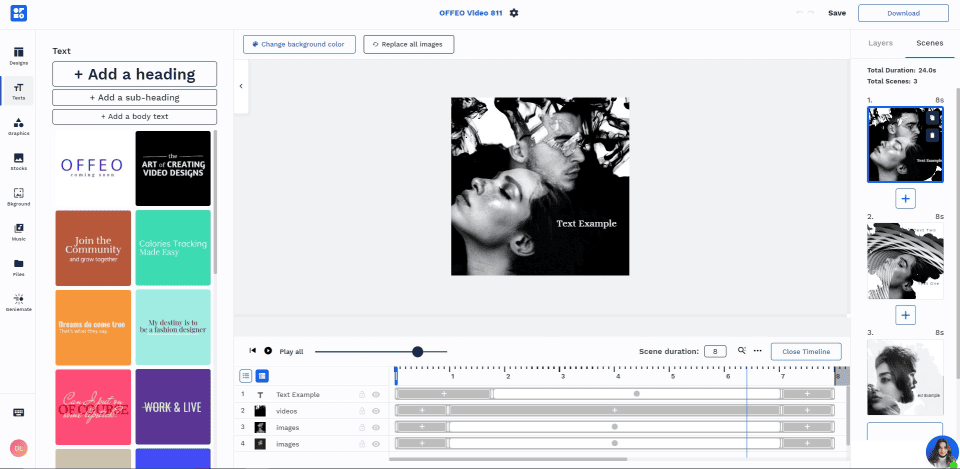Screen dimensions: 960x469
Task: Collapse the left text panel arrow
Action: click(x=240, y=86)
